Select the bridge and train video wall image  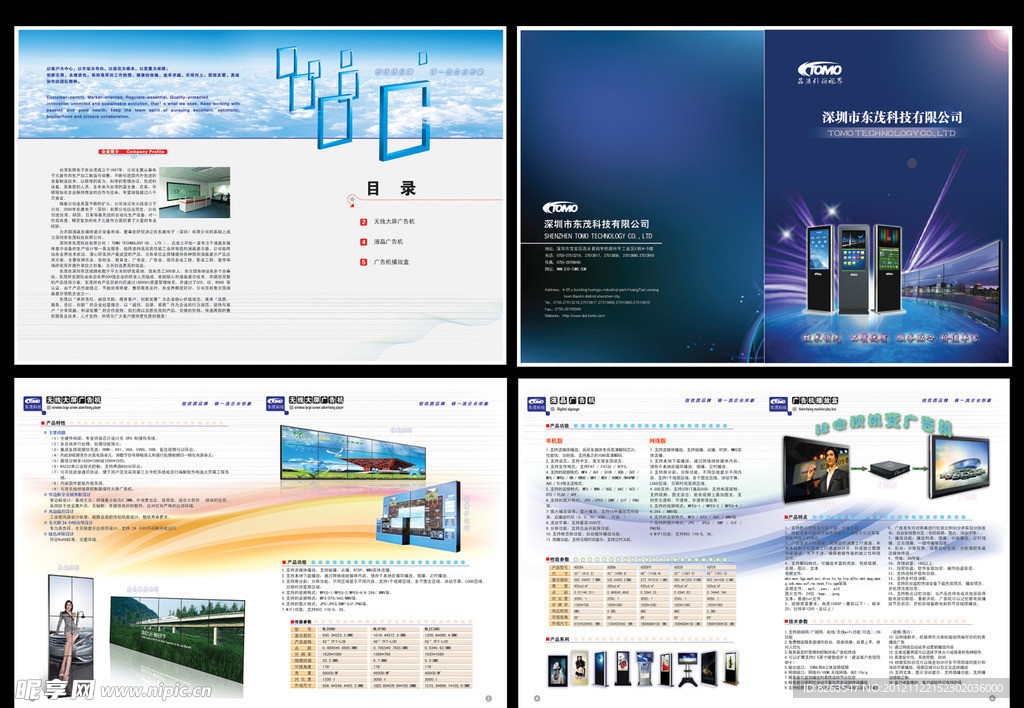(177, 639)
